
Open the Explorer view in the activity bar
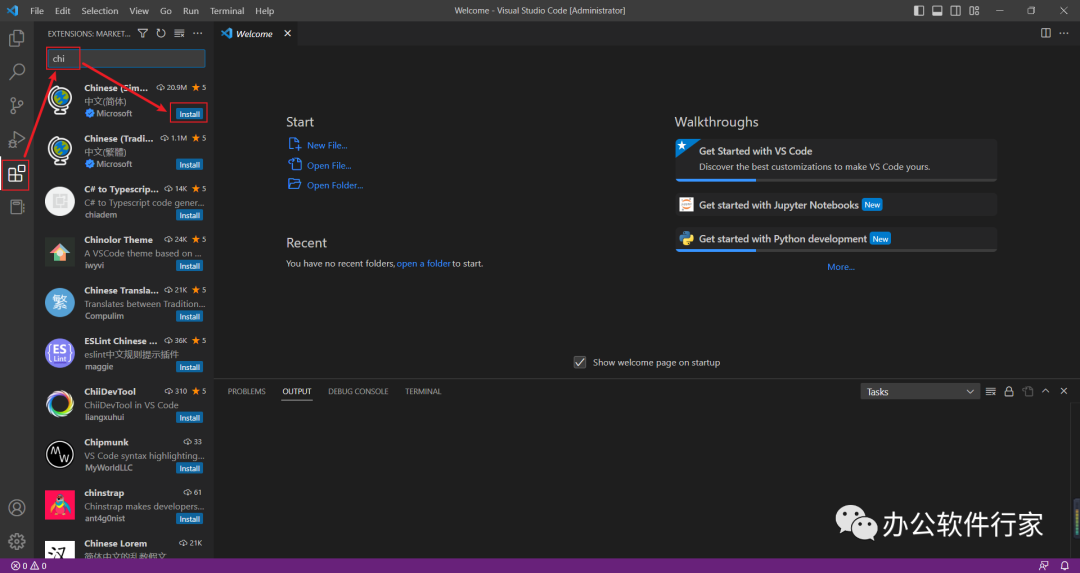17,38
